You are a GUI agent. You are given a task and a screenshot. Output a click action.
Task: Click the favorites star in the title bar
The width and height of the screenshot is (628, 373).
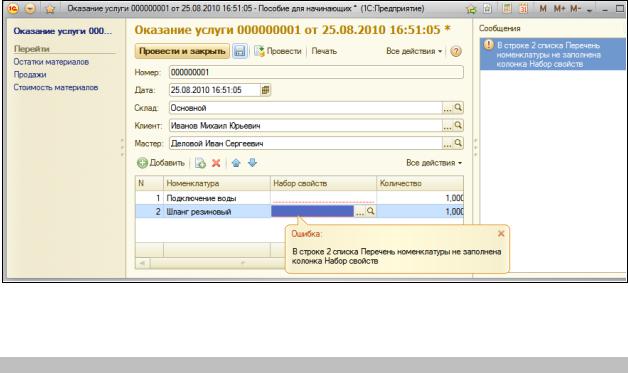click(50, 9)
